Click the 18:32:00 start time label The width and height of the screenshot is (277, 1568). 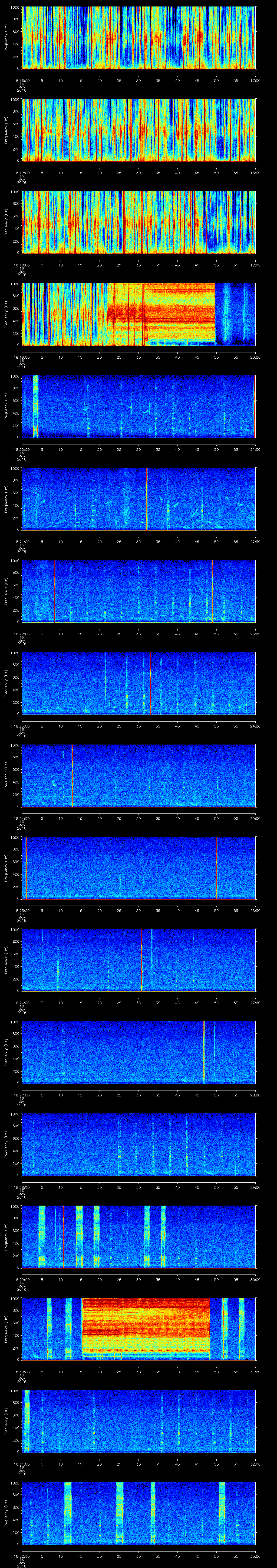pos(22,1556)
